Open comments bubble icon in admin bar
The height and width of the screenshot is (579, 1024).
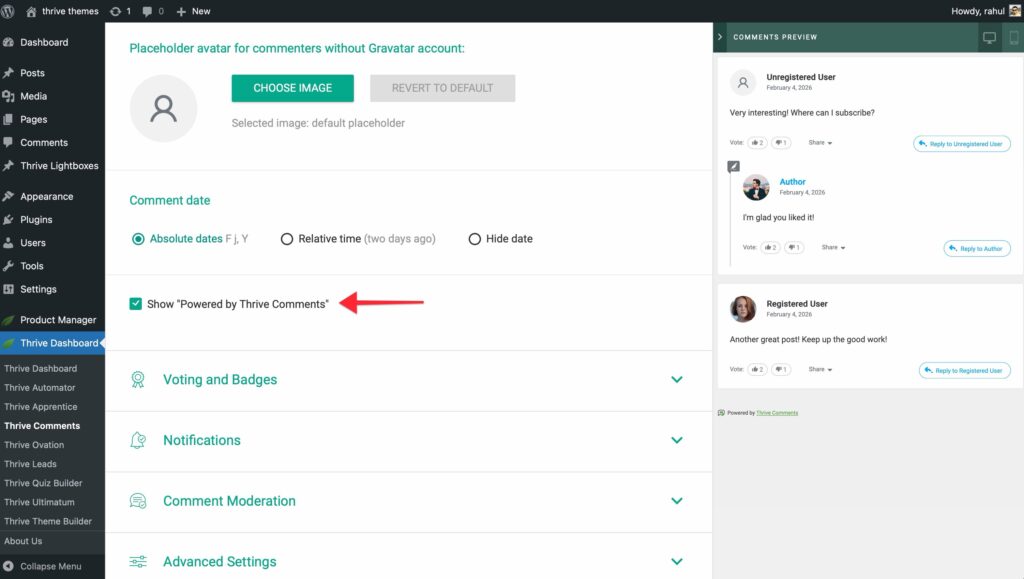(x=153, y=11)
